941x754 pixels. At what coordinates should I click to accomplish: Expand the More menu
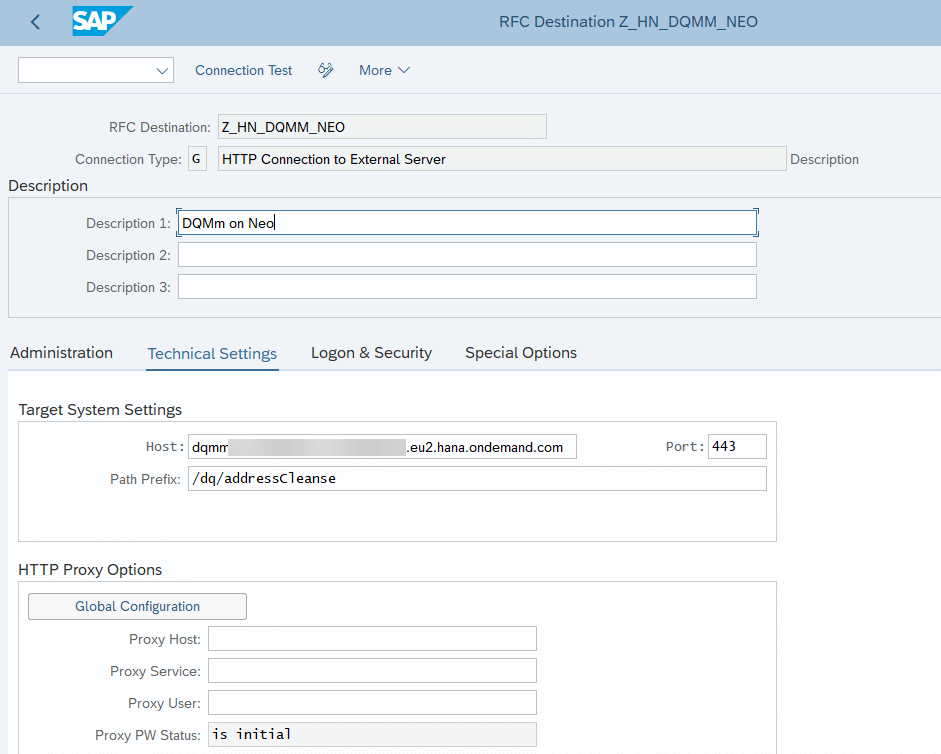tap(385, 70)
